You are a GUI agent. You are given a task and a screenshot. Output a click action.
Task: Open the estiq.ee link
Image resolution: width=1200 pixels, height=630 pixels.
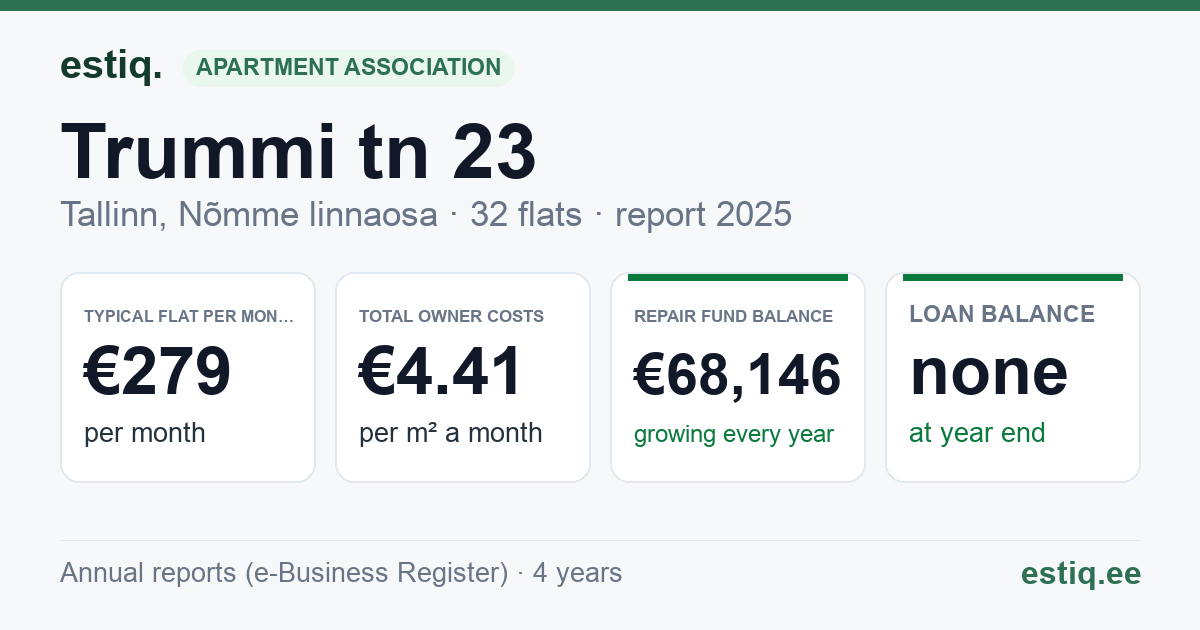coord(1081,573)
